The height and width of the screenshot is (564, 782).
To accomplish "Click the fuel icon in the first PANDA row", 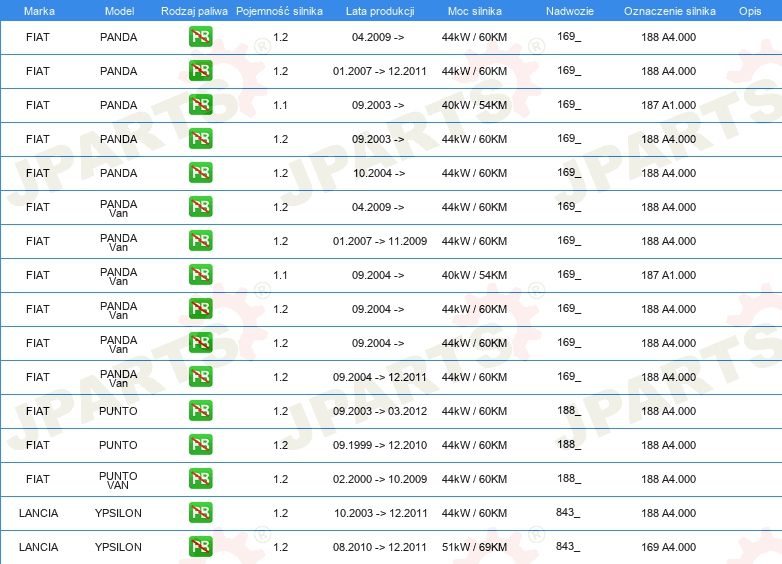I will (200, 37).
